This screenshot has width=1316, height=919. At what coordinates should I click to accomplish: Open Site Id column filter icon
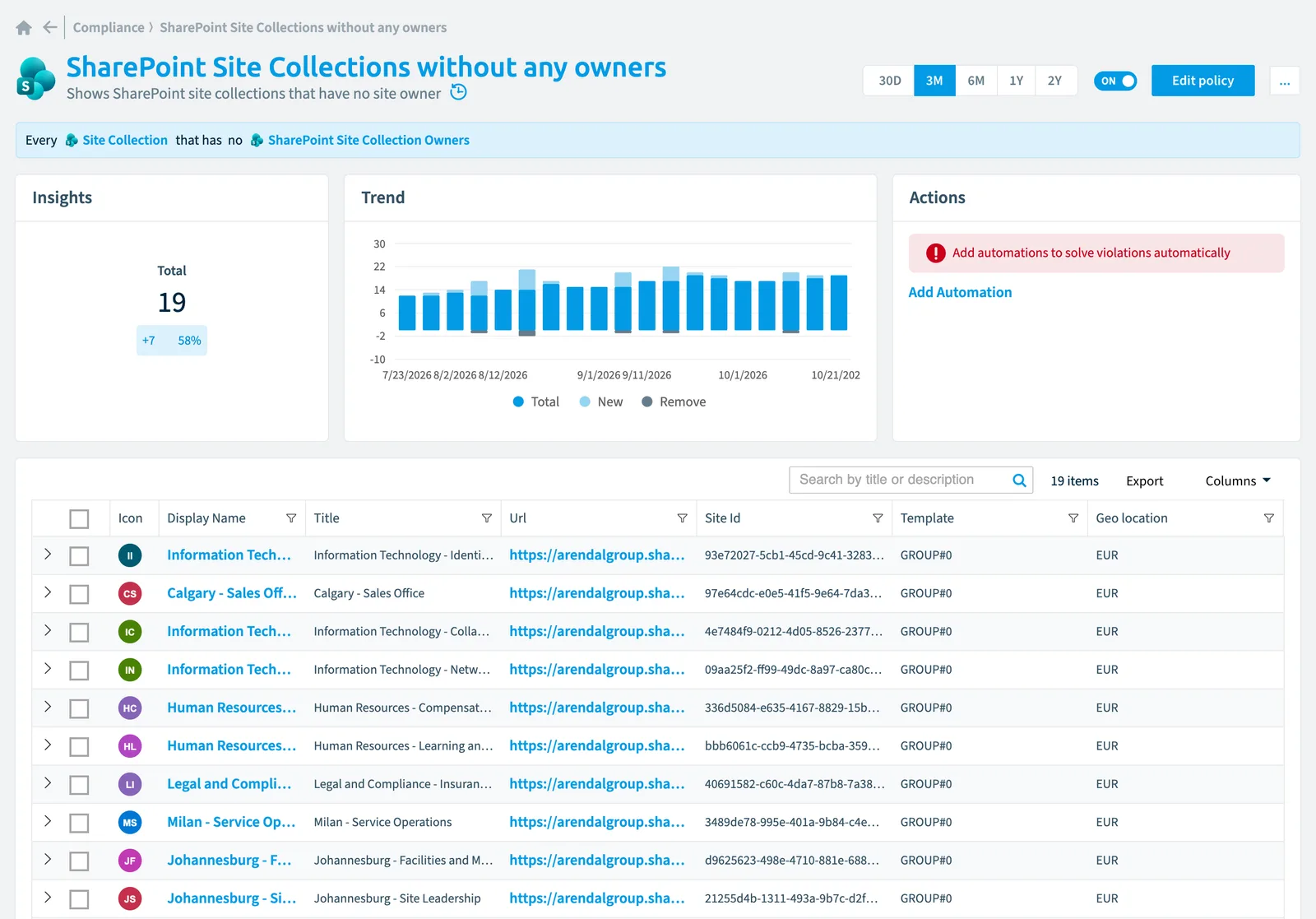pos(878,518)
